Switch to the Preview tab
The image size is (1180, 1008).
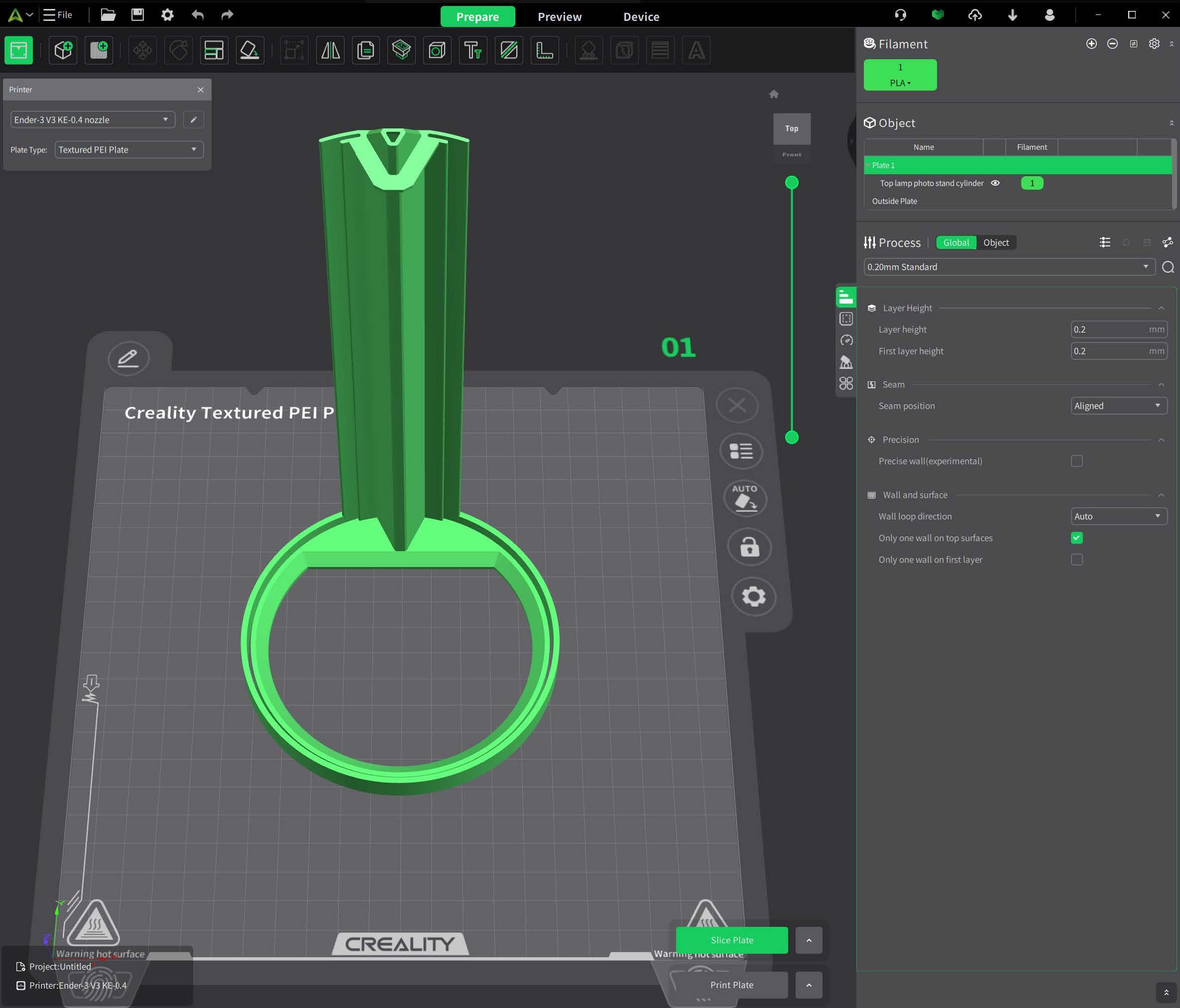559,16
